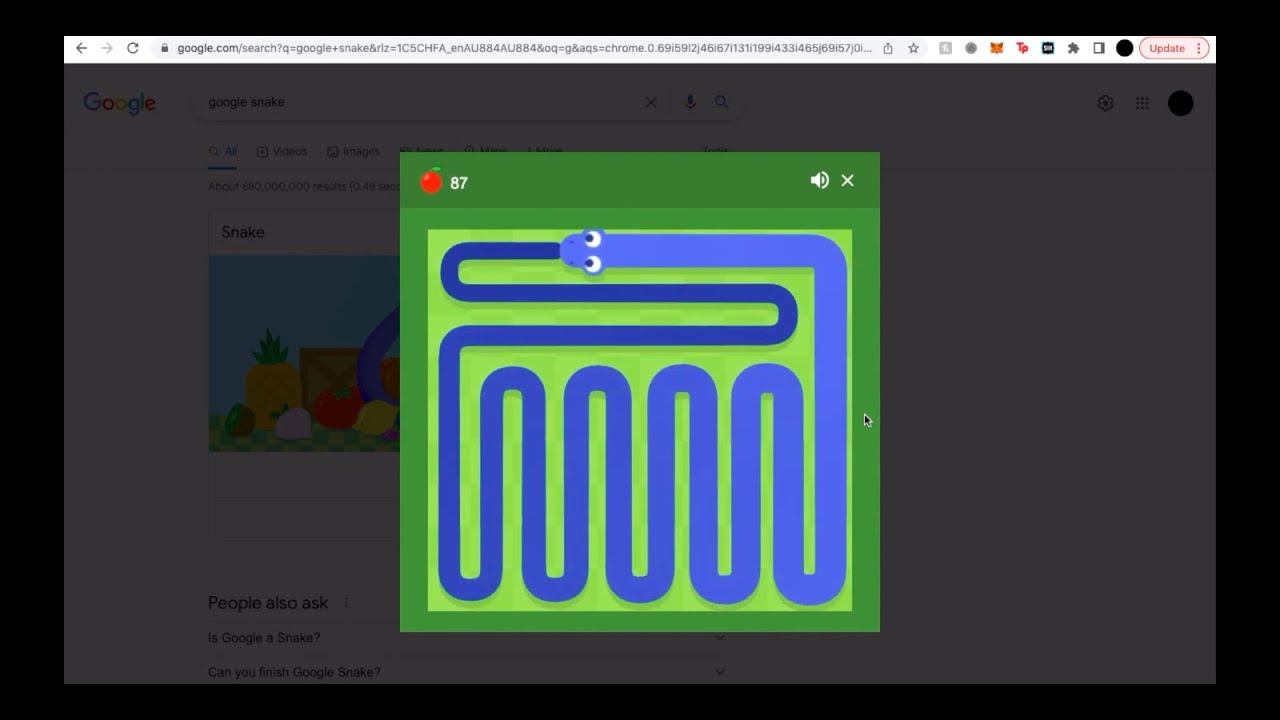
Task: Reload the current page
Action: pos(132,48)
